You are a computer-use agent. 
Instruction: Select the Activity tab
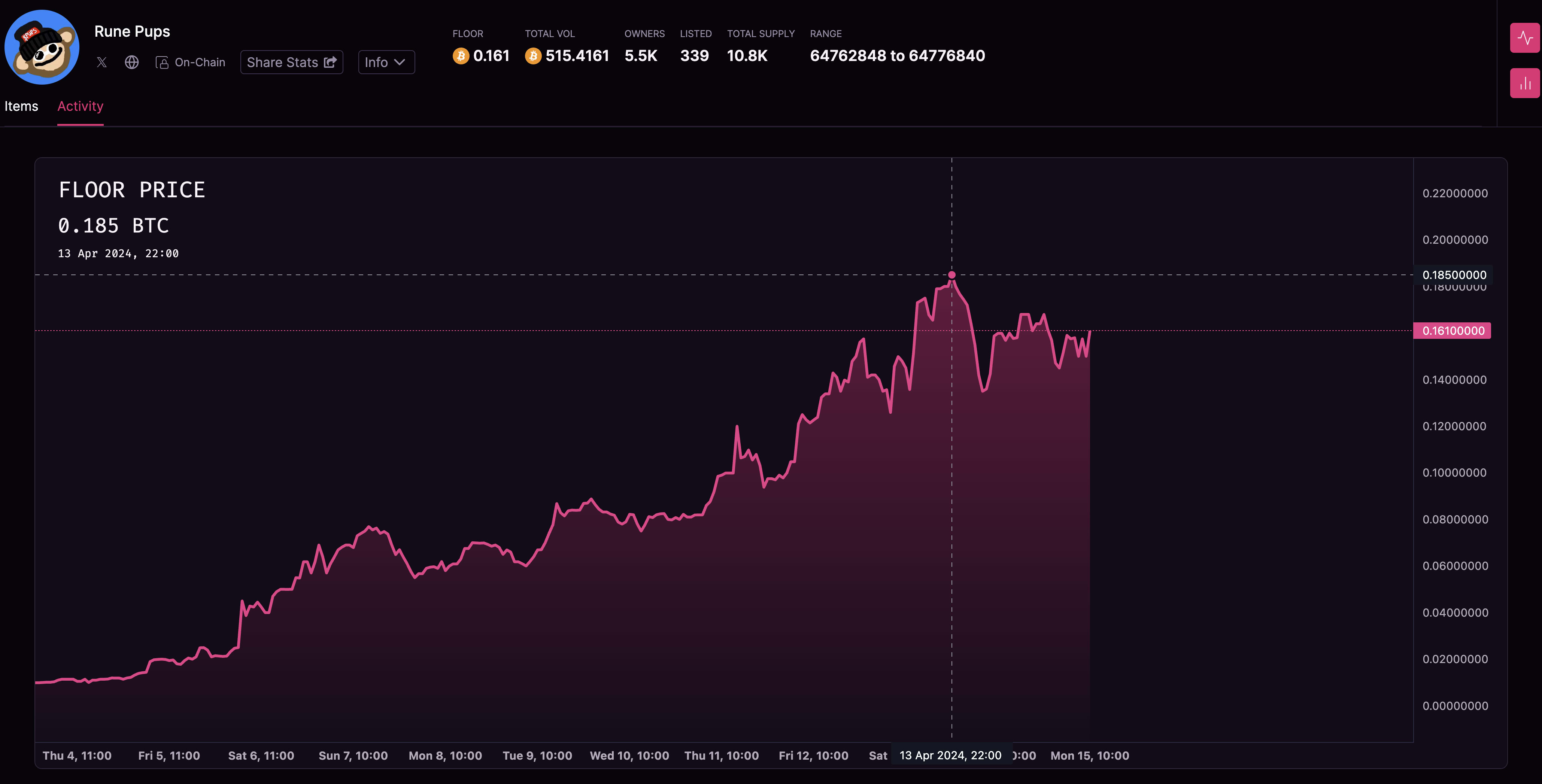pyautogui.click(x=80, y=106)
